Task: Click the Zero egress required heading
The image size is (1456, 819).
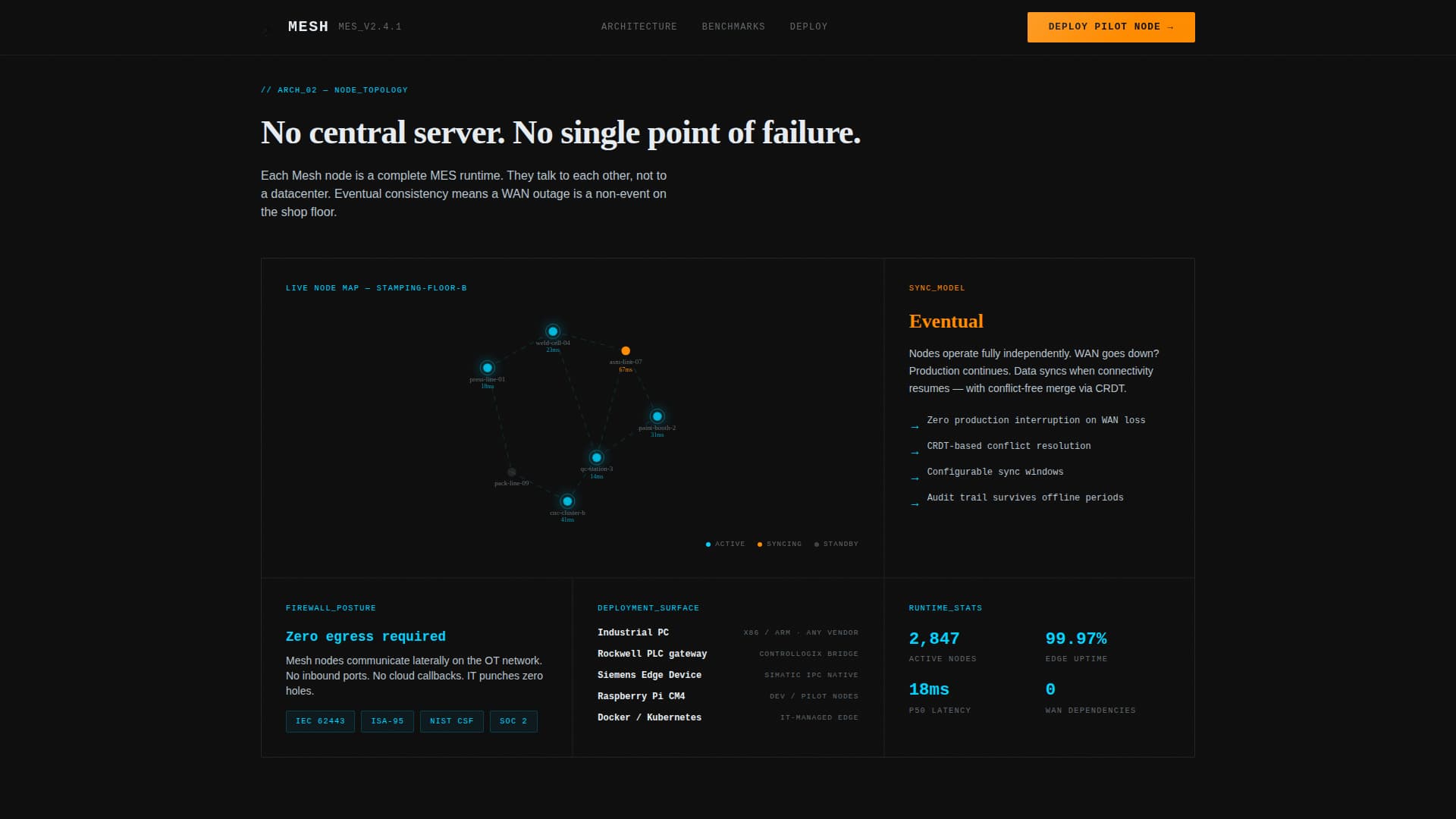Action: [x=366, y=636]
